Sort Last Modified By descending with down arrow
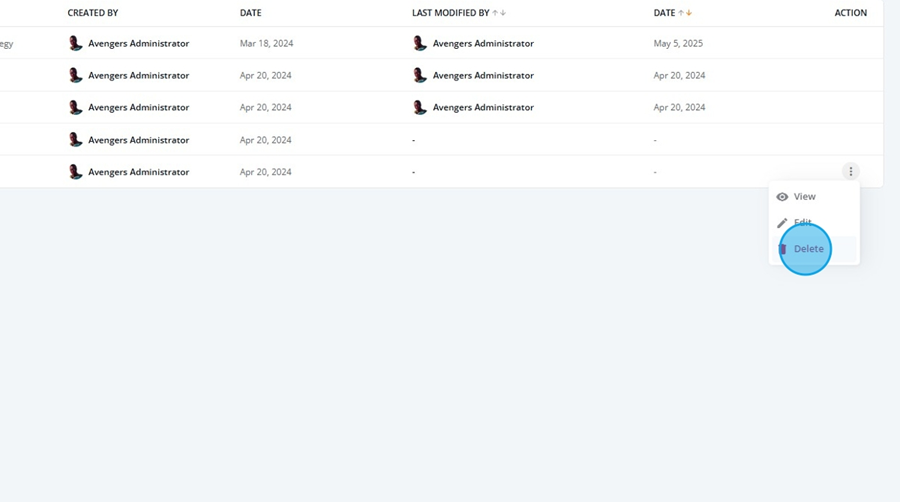Viewport: 900px width, 502px height. [x=503, y=13]
